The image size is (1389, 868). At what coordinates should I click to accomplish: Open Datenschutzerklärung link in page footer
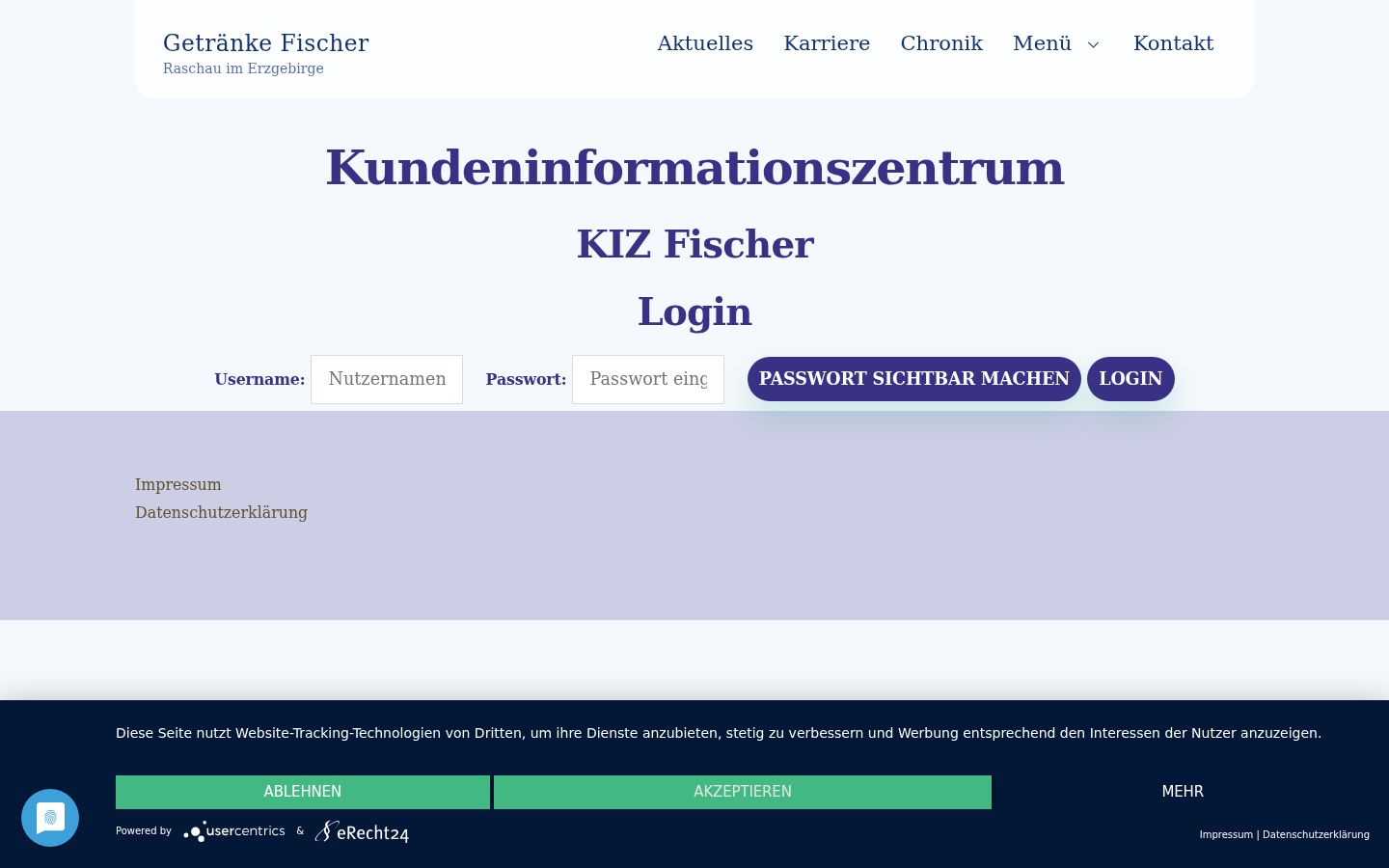(x=221, y=512)
